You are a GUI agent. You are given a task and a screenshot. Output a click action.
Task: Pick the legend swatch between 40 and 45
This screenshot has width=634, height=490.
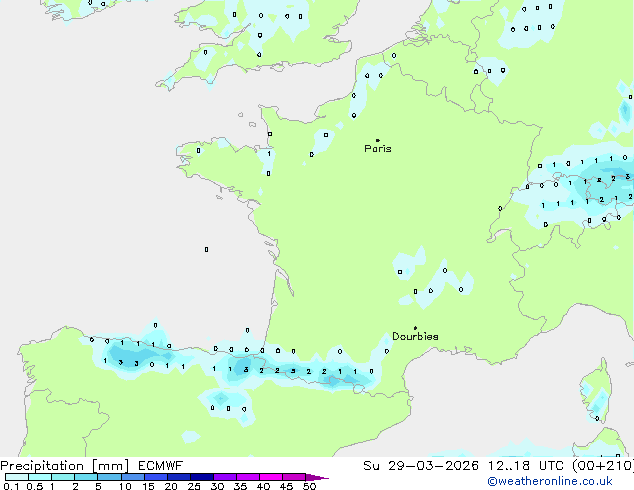tap(271, 477)
